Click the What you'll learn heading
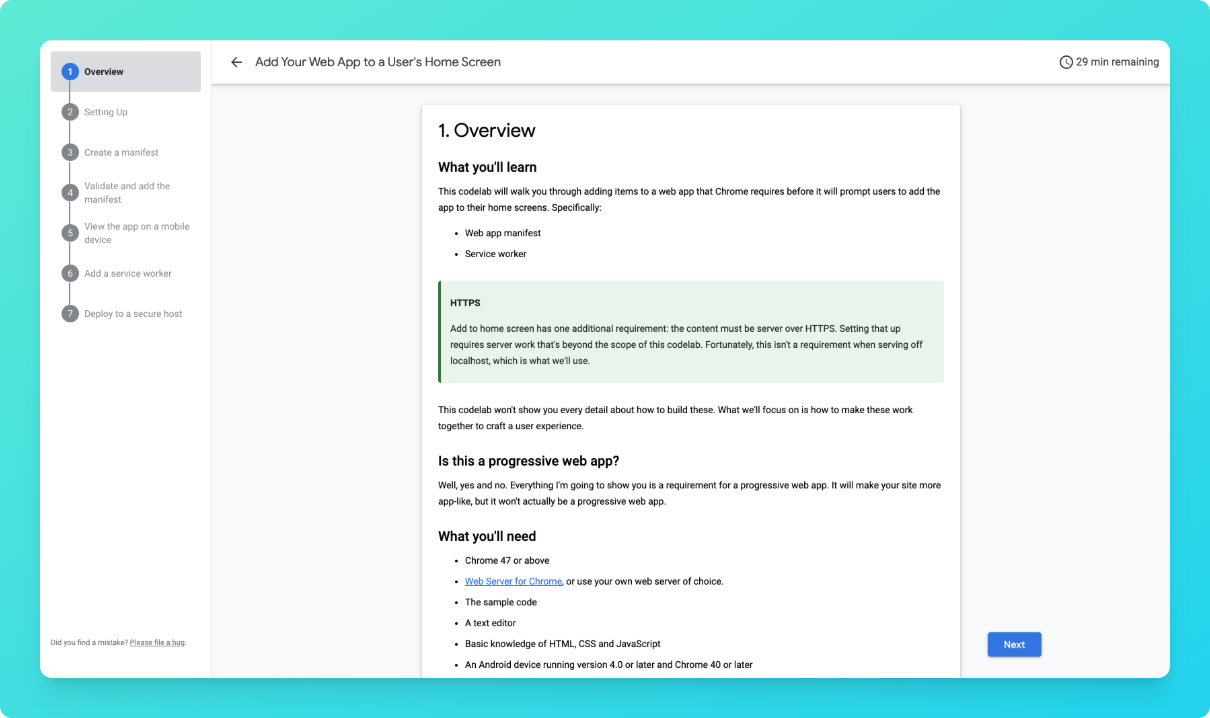 point(488,167)
